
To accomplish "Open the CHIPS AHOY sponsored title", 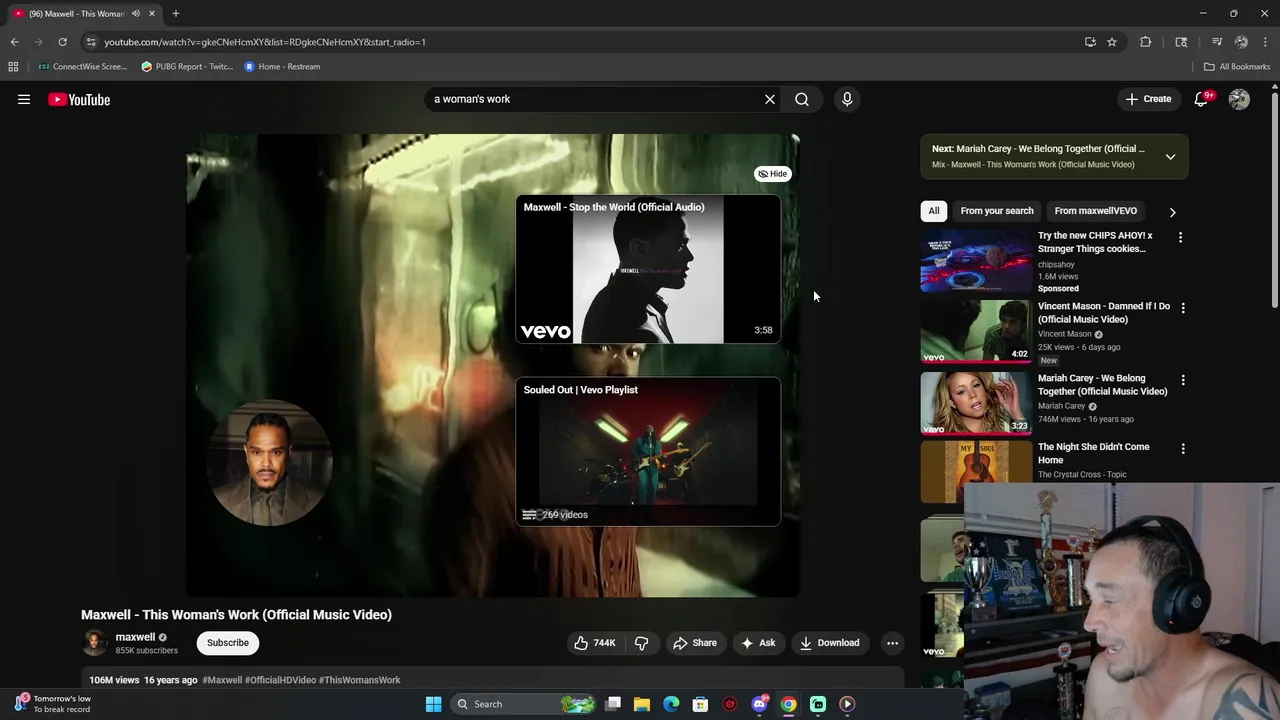I will 1095,242.
